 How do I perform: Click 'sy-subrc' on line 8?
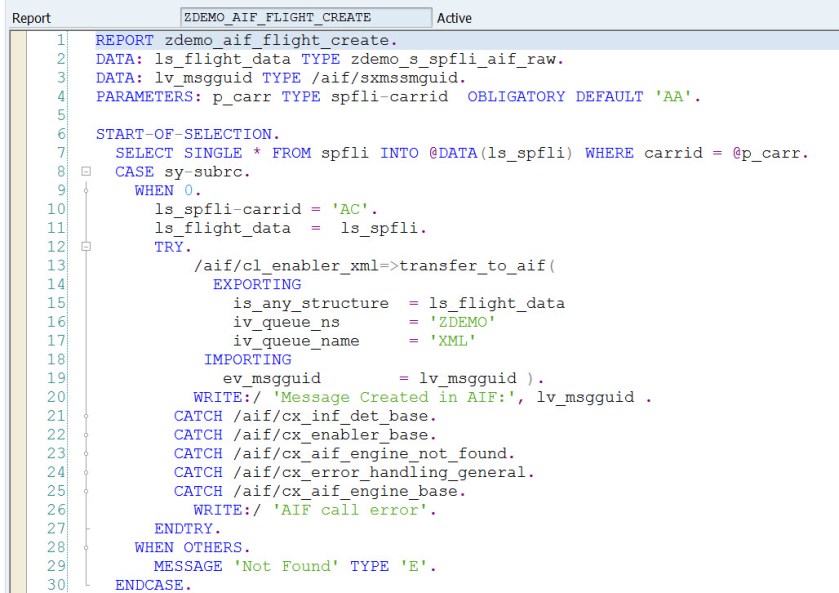[203, 172]
